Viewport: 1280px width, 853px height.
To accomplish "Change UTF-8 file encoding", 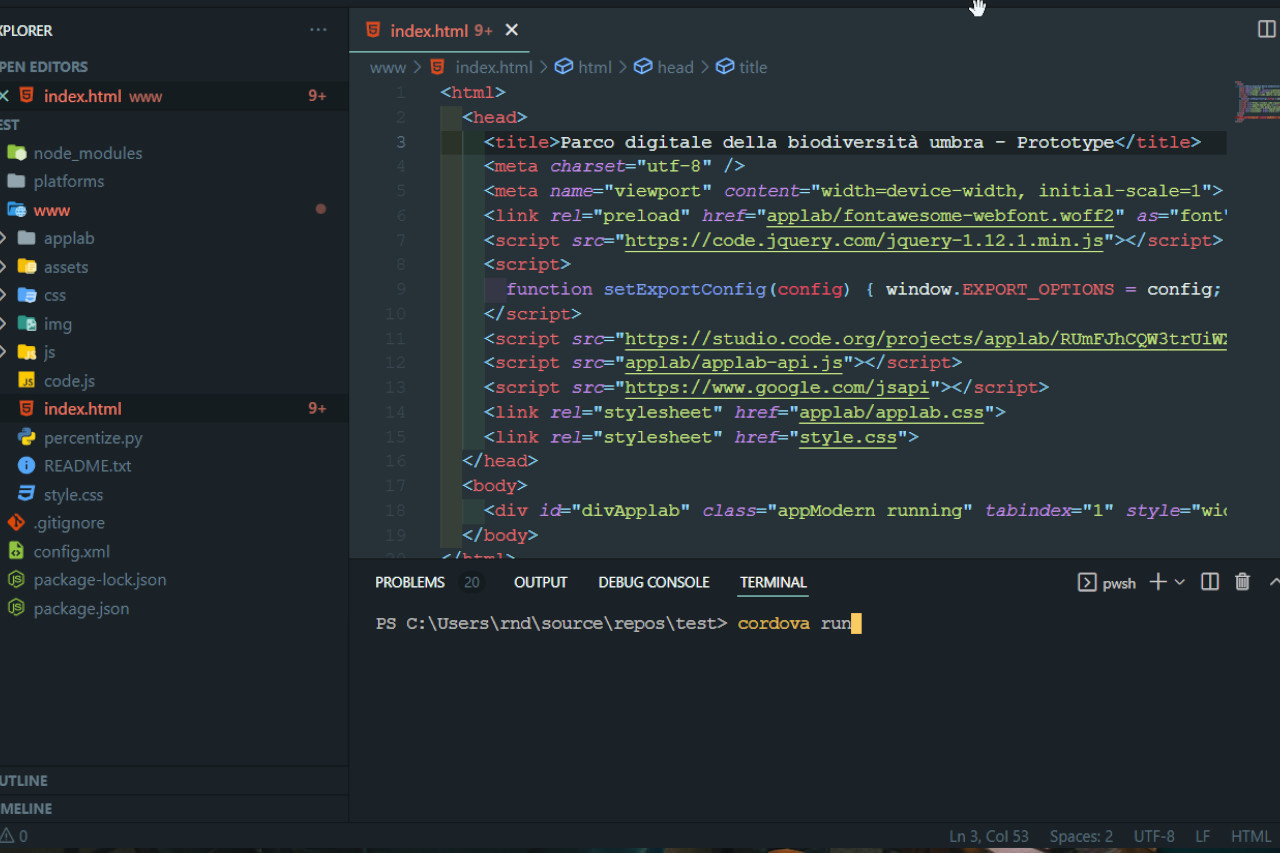I will tap(1154, 836).
